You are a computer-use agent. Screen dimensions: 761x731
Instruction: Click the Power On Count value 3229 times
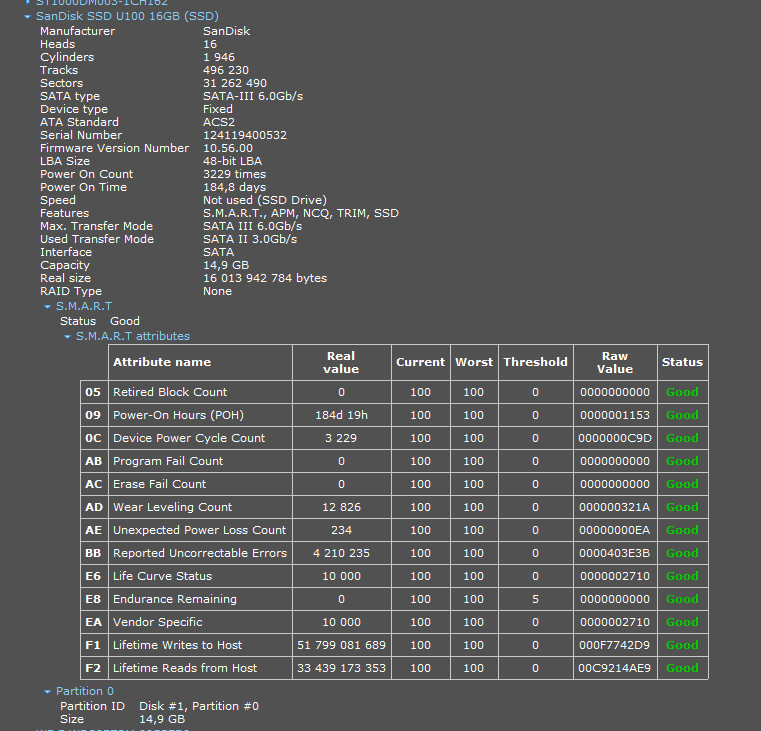(x=234, y=174)
